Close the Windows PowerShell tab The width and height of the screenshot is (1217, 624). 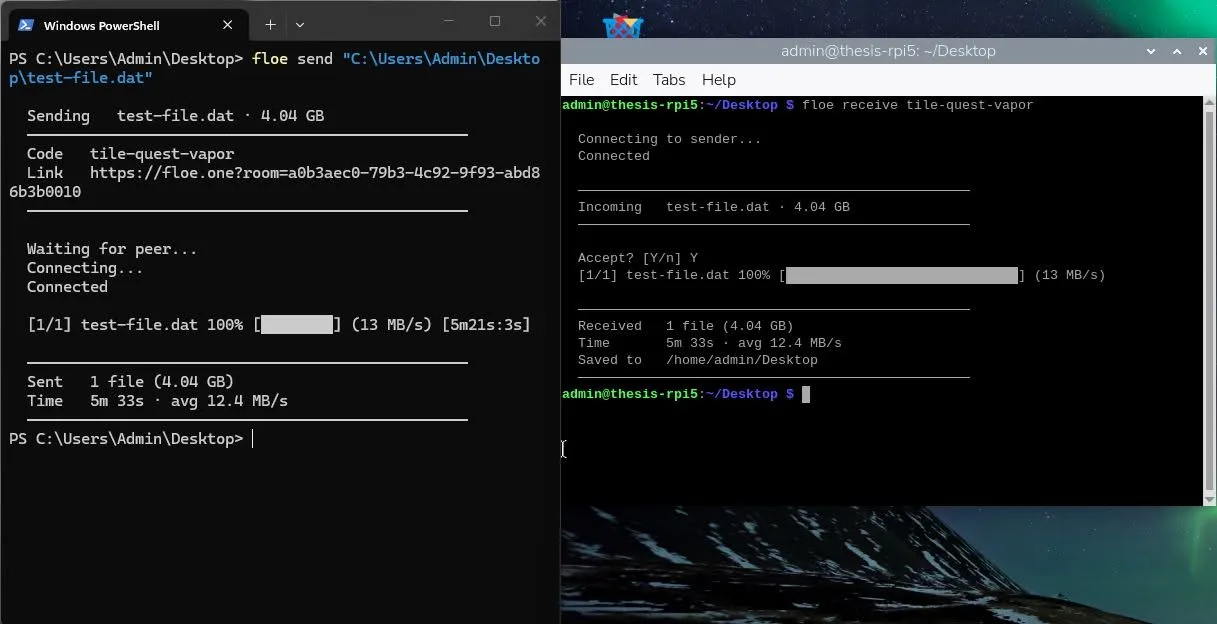(x=228, y=25)
